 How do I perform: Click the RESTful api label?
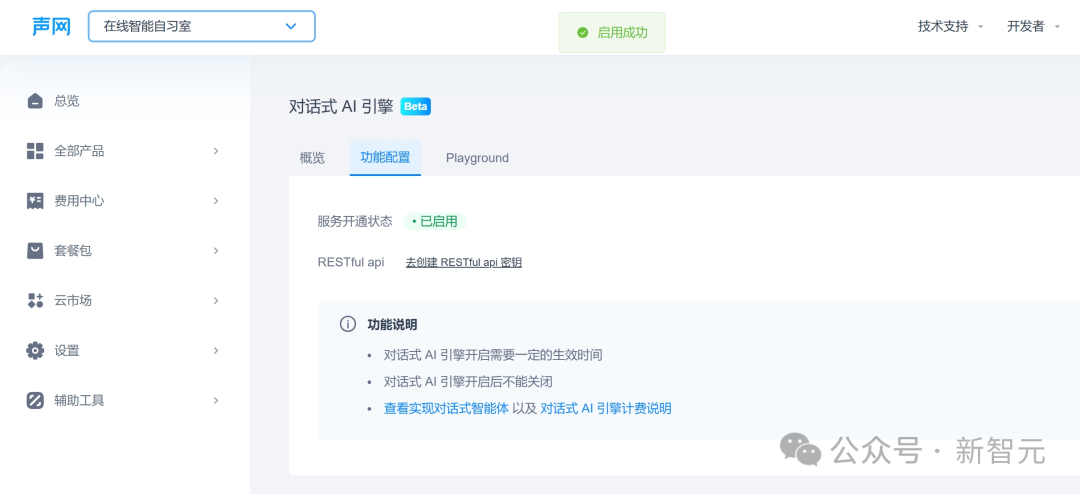click(351, 263)
